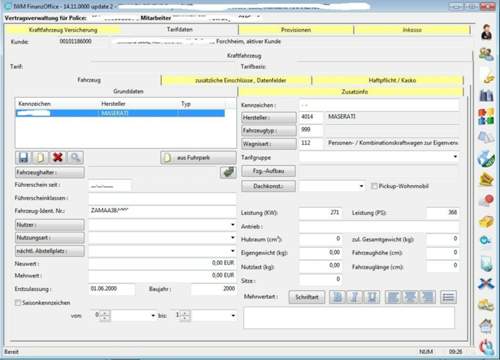This screenshot has height=360, width=500.
Task: Click the red X delete icon
Action: click(58, 157)
